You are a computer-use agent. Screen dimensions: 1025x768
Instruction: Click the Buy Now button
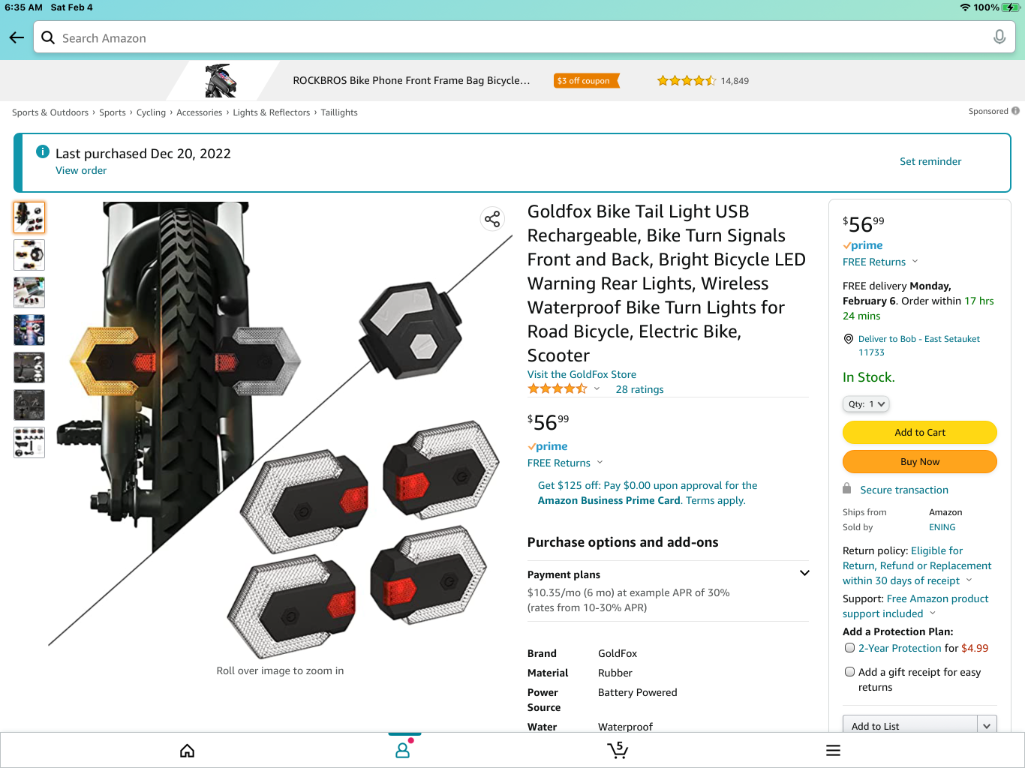coord(920,461)
